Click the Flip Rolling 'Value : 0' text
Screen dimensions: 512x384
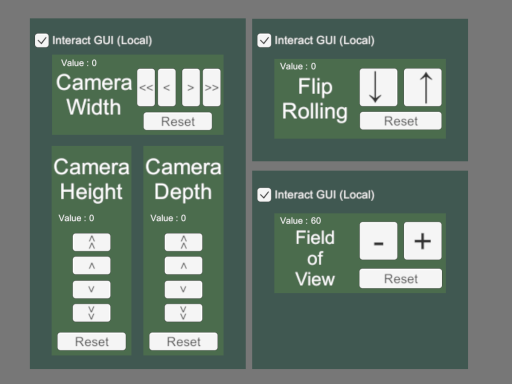[x=298, y=66]
